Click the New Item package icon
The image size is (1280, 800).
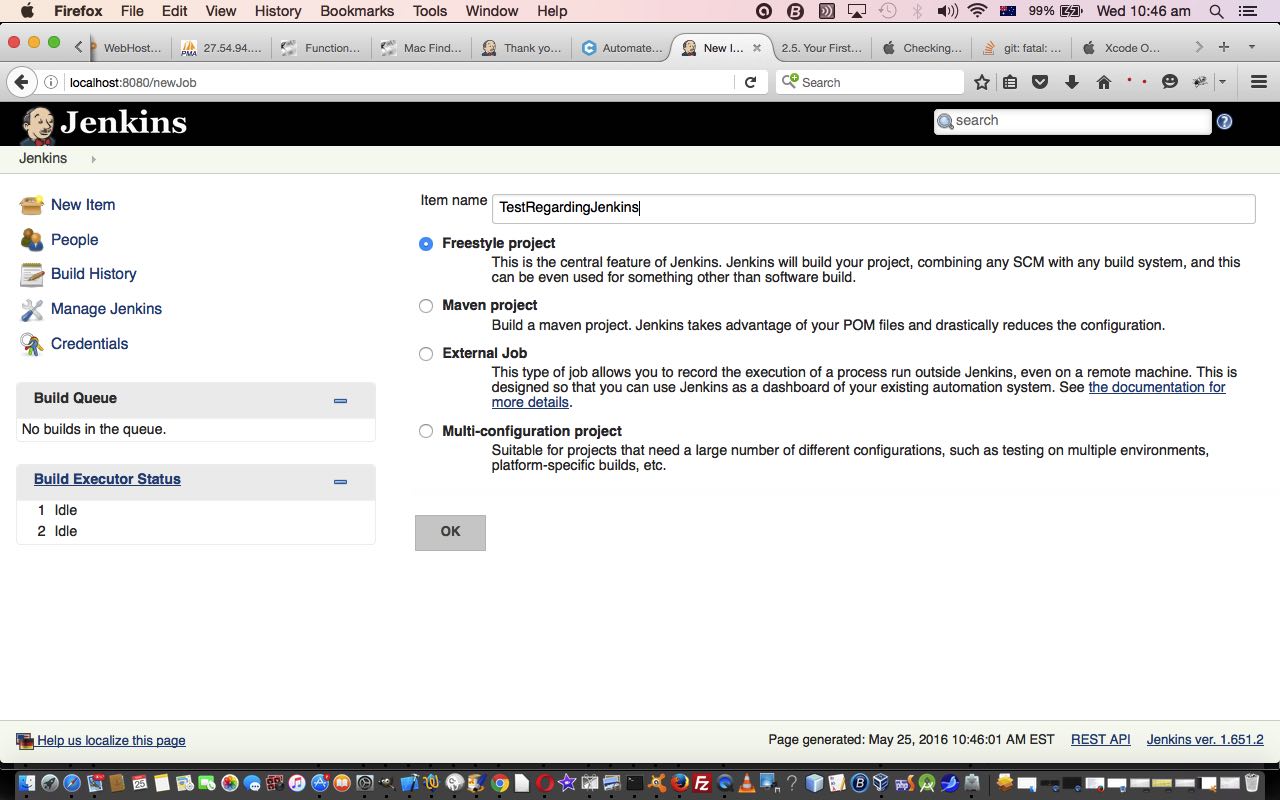[x=32, y=205]
